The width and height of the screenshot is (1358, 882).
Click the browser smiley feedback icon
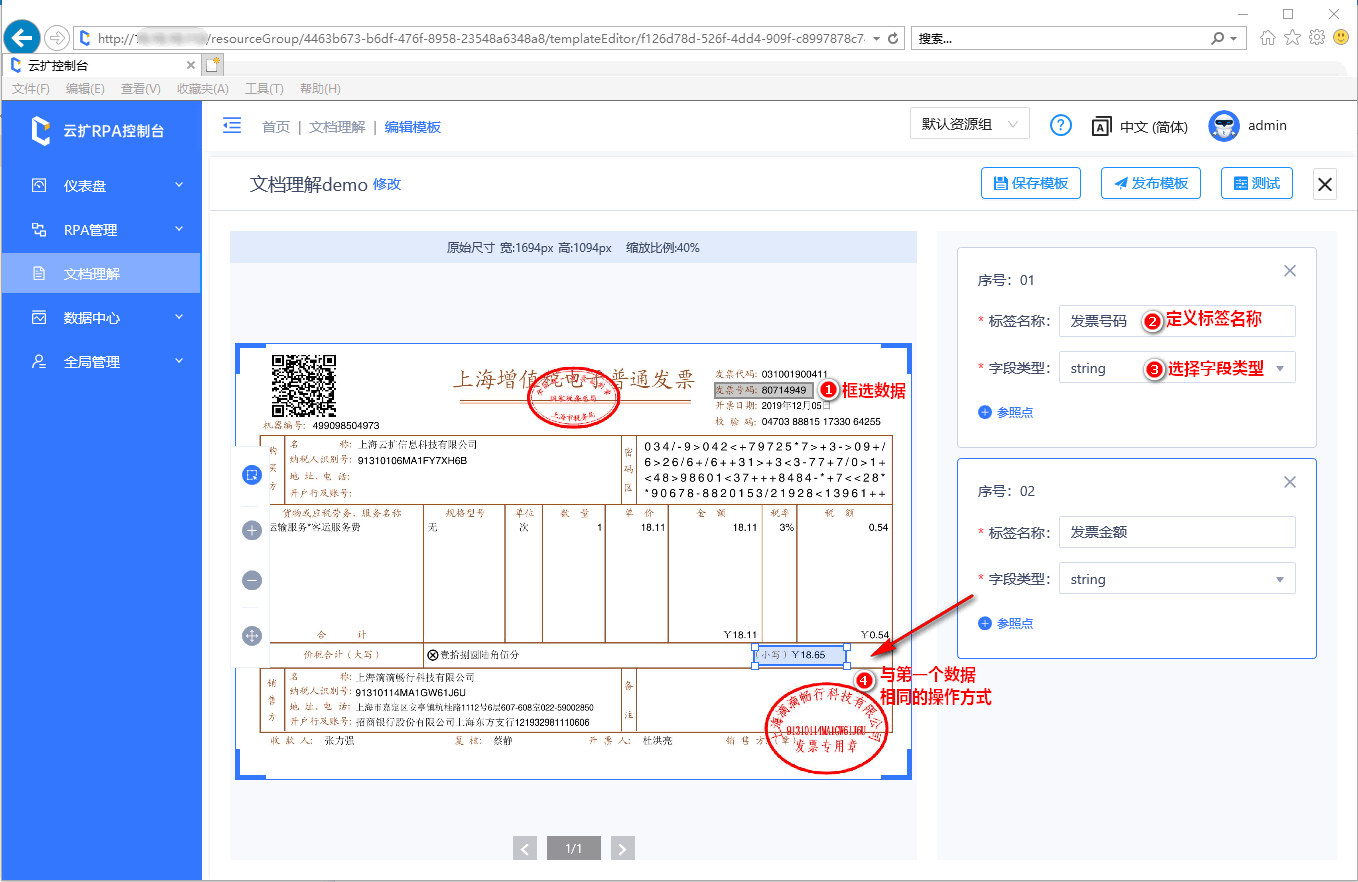pos(1340,38)
